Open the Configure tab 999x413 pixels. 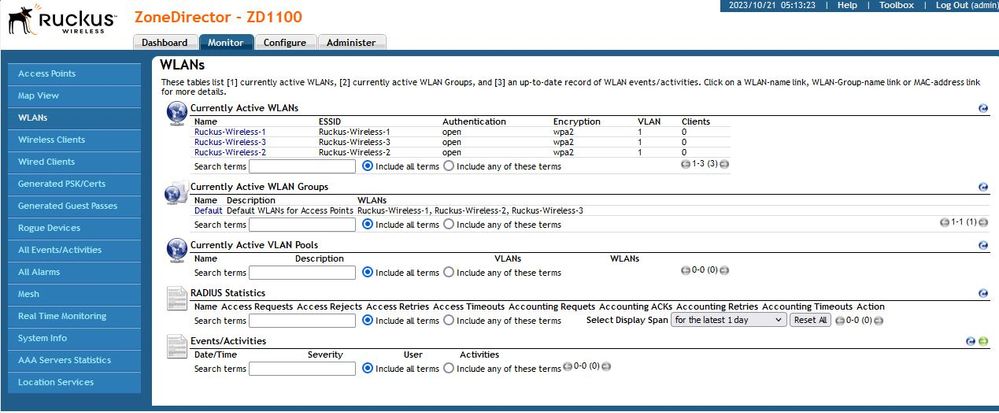coord(287,43)
